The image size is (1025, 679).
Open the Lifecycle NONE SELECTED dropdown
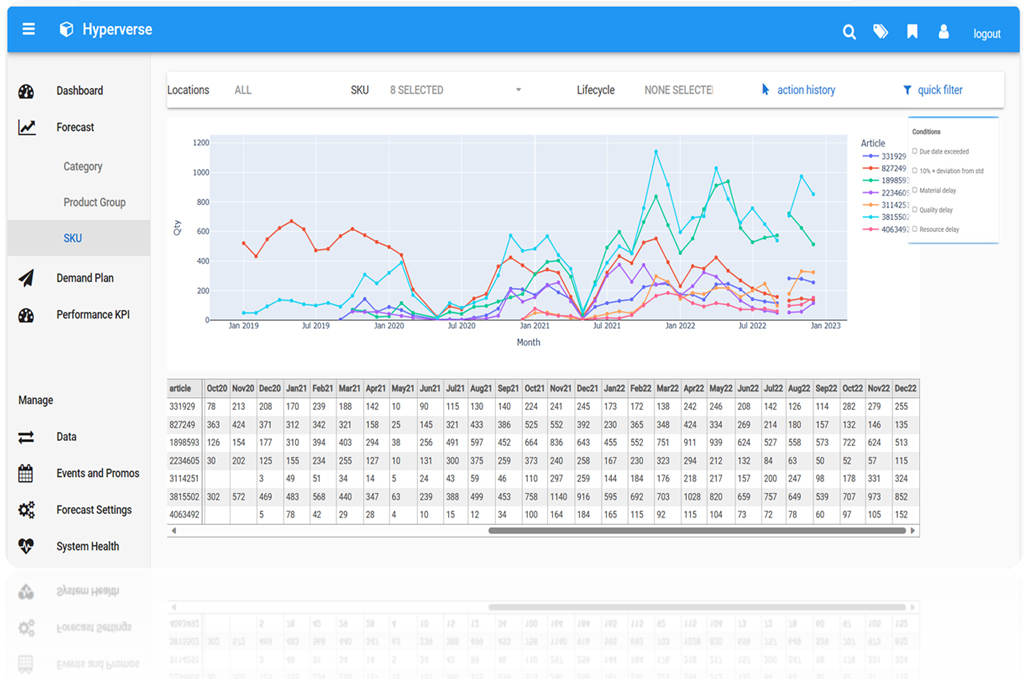[x=678, y=90]
